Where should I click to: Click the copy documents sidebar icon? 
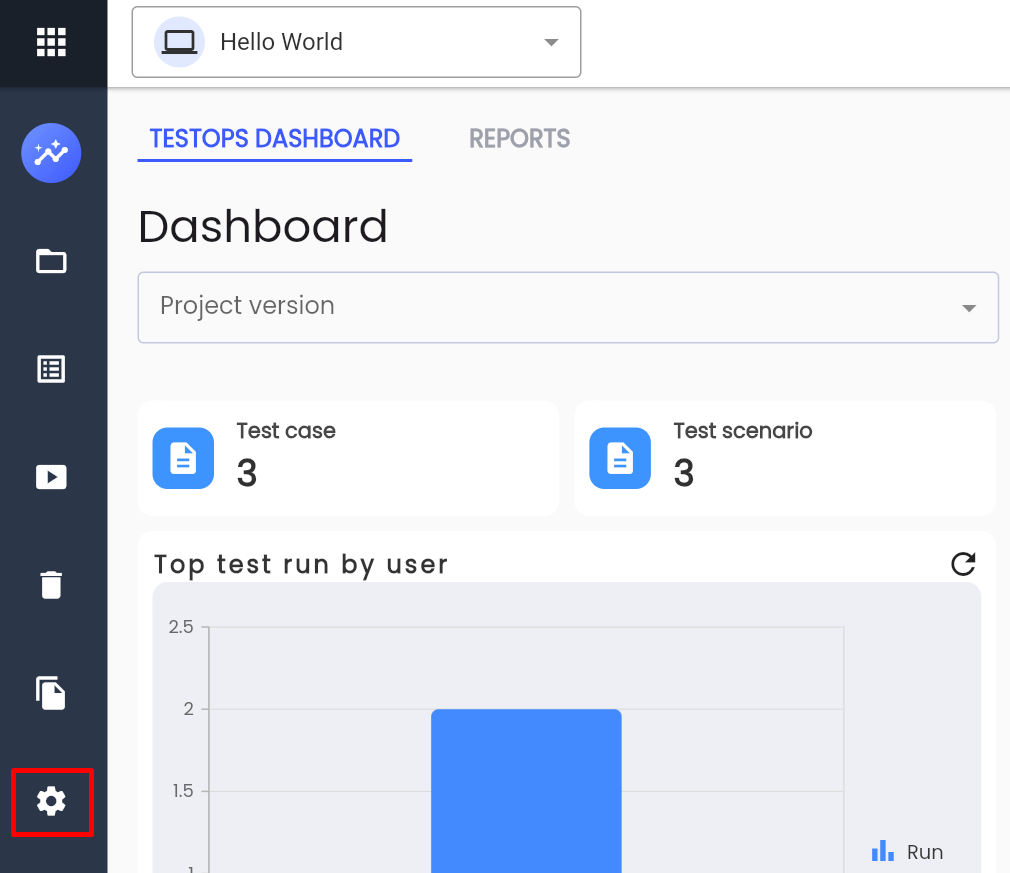(x=51, y=693)
